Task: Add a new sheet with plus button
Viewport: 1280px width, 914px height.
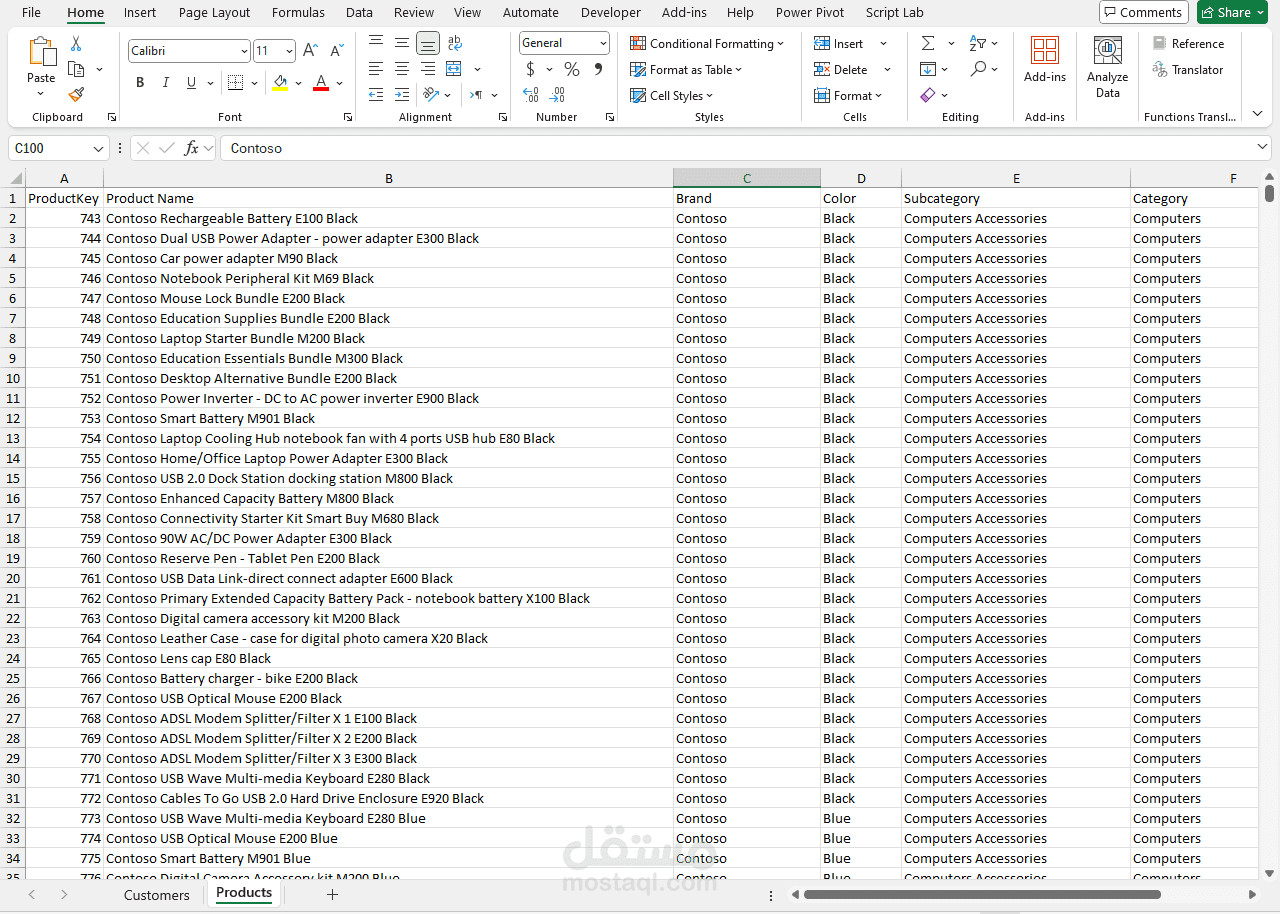Action: pyautogui.click(x=332, y=894)
